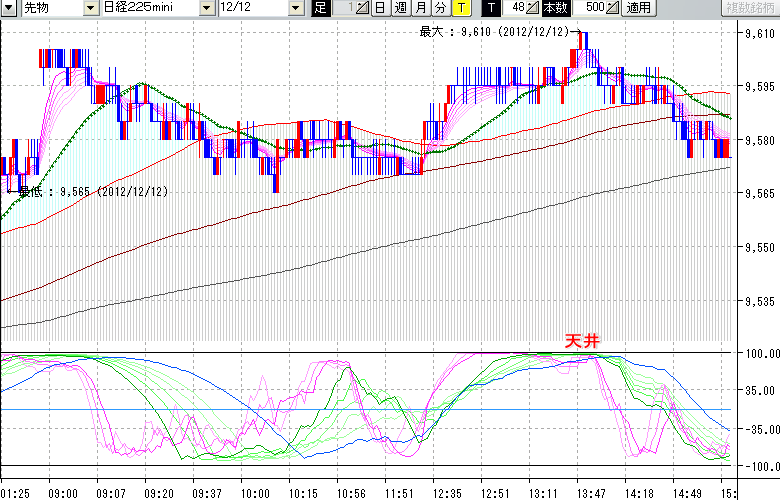This screenshot has height=500, width=780.
Task: Click the black 本数 label icon
Action: (554, 8)
